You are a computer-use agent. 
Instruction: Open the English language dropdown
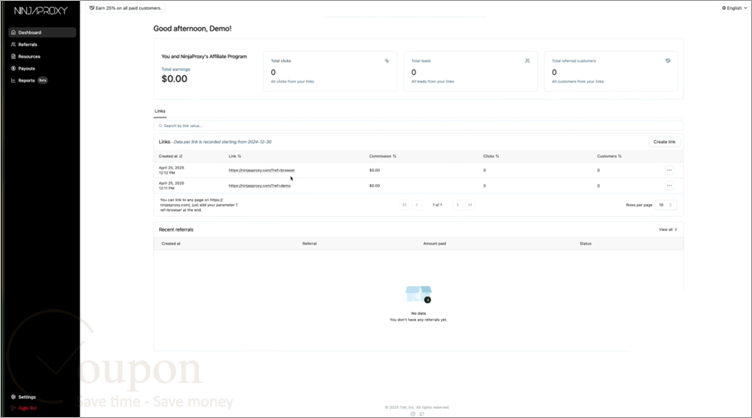[734, 8]
